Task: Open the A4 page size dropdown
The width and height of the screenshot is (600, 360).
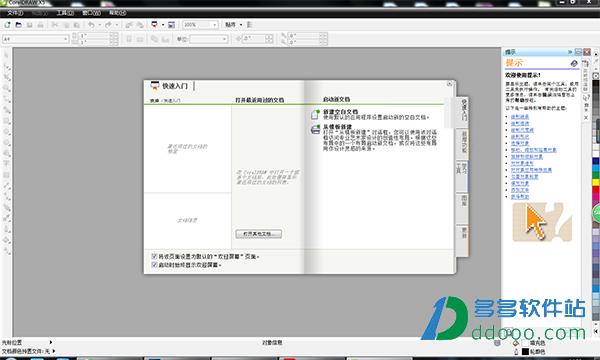Action: click(x=65, y=39)
